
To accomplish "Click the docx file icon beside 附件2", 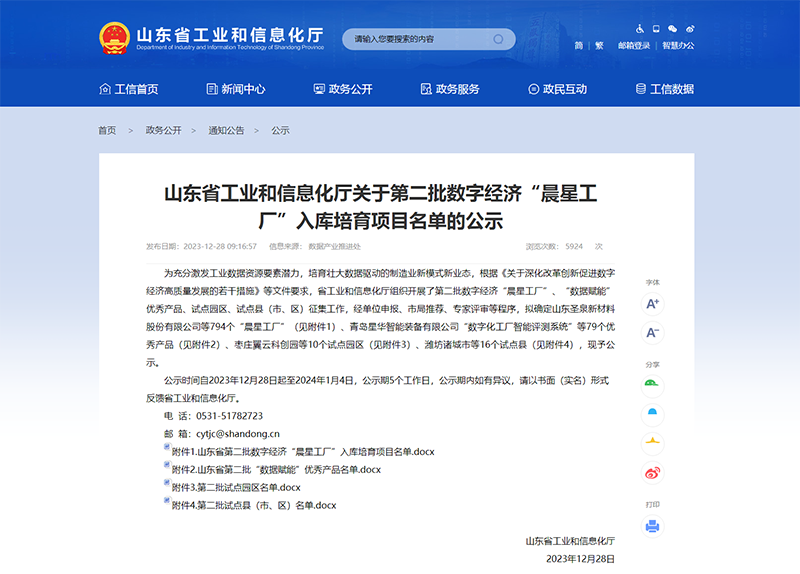I will 167,465.
